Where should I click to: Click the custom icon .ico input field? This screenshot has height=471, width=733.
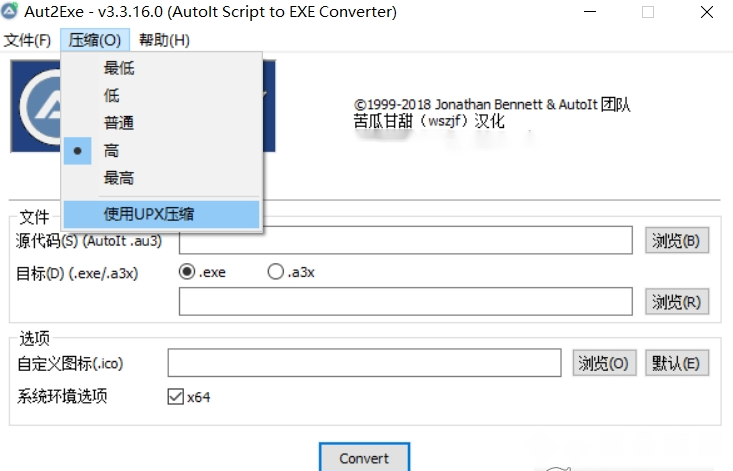(365, 363)
